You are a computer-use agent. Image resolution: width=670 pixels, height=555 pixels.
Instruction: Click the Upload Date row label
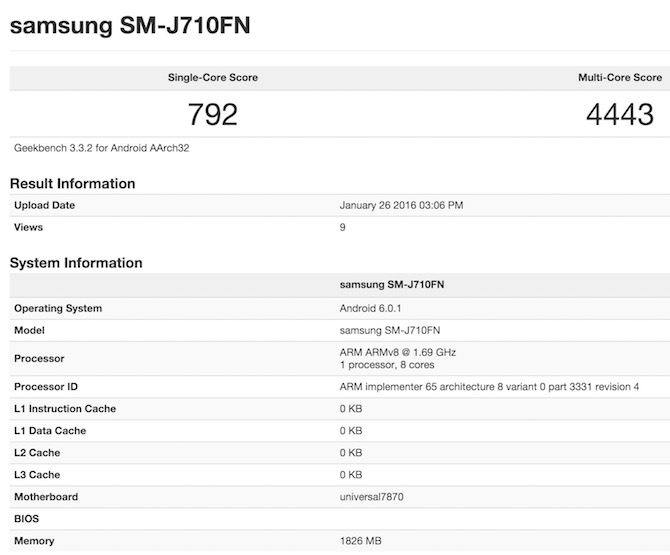pyautogui.click(x=45, y=205)
